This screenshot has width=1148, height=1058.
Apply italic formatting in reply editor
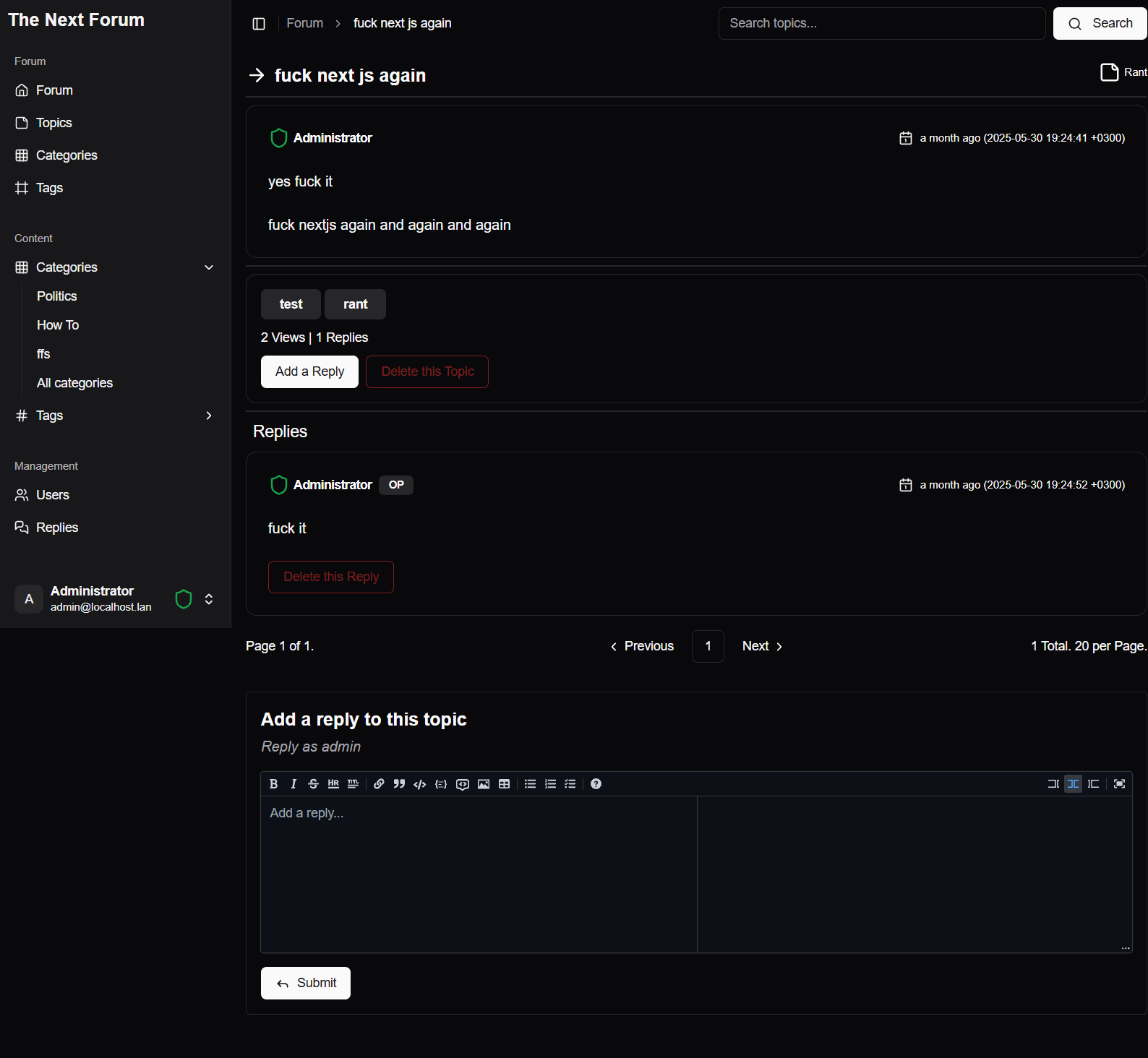(x=294, y=784)
